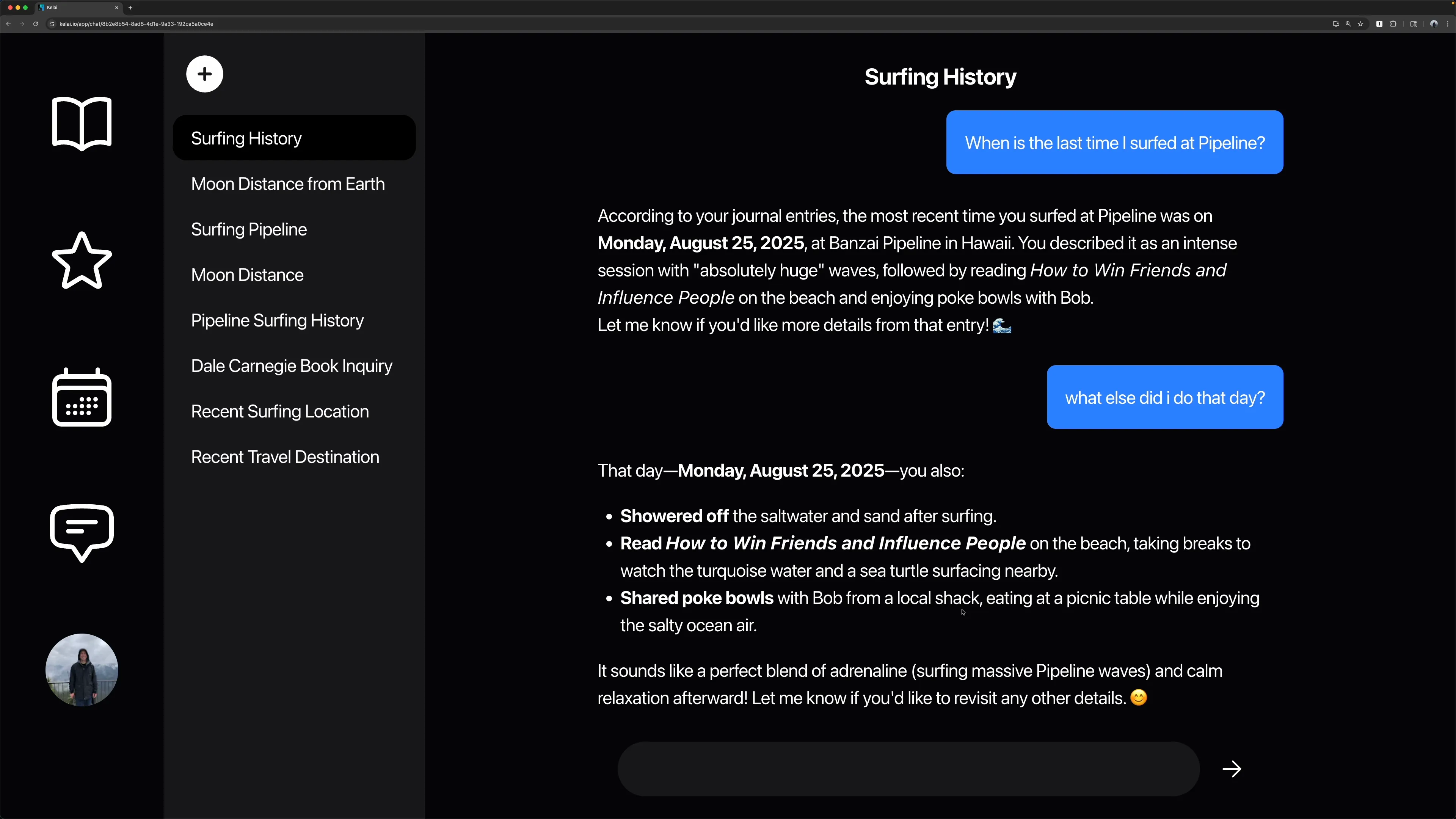
Task: Open the Recent Travel Destination chat
Action: coord(285,457)
